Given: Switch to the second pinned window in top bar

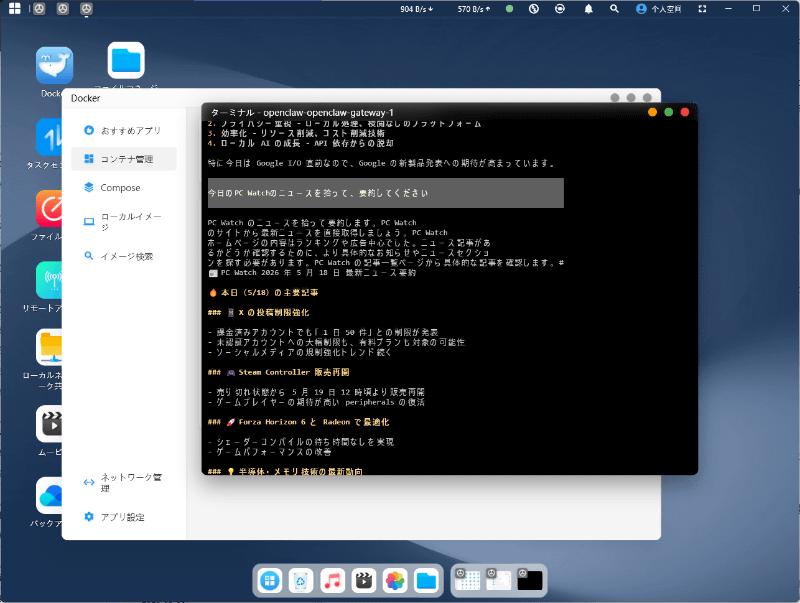Looking at the screenshot, I should pos(63,9).
